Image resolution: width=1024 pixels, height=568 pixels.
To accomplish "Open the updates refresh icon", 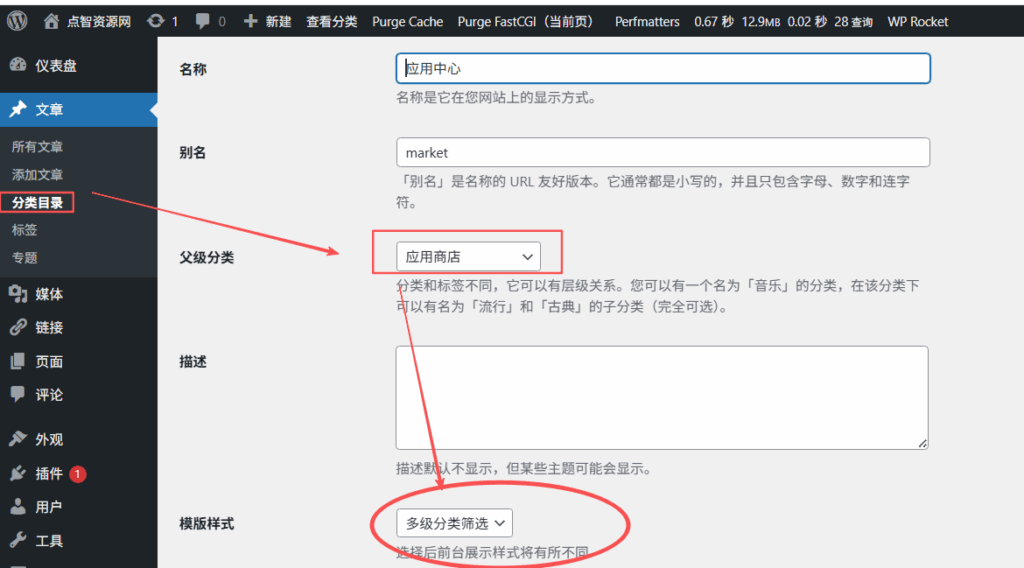I will 155,21.
